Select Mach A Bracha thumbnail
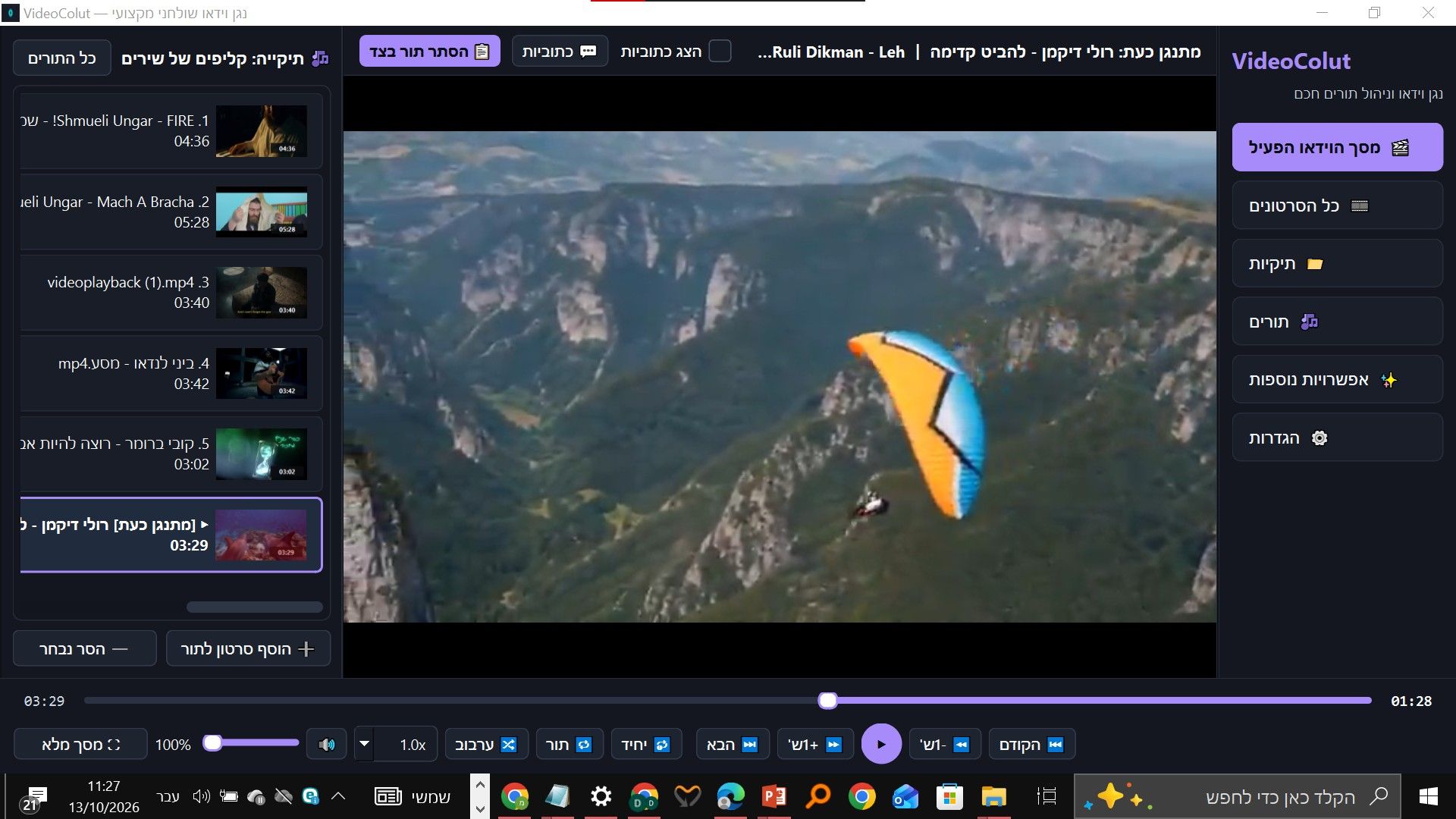The height and width of the screenshot is (819, 1456). (262, 212)
